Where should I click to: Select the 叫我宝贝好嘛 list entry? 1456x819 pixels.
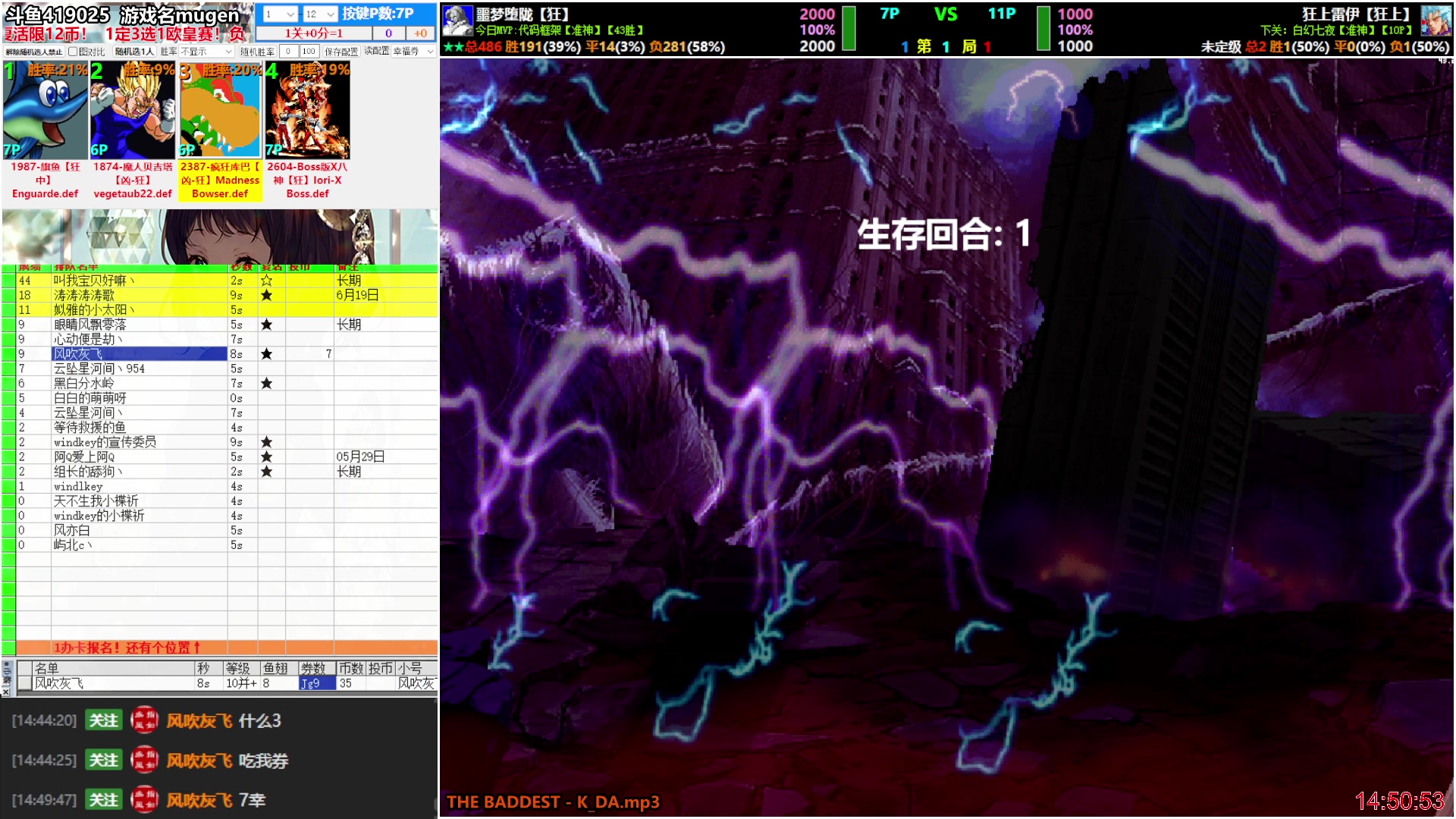pyautogui.click(x=140, y=281)
